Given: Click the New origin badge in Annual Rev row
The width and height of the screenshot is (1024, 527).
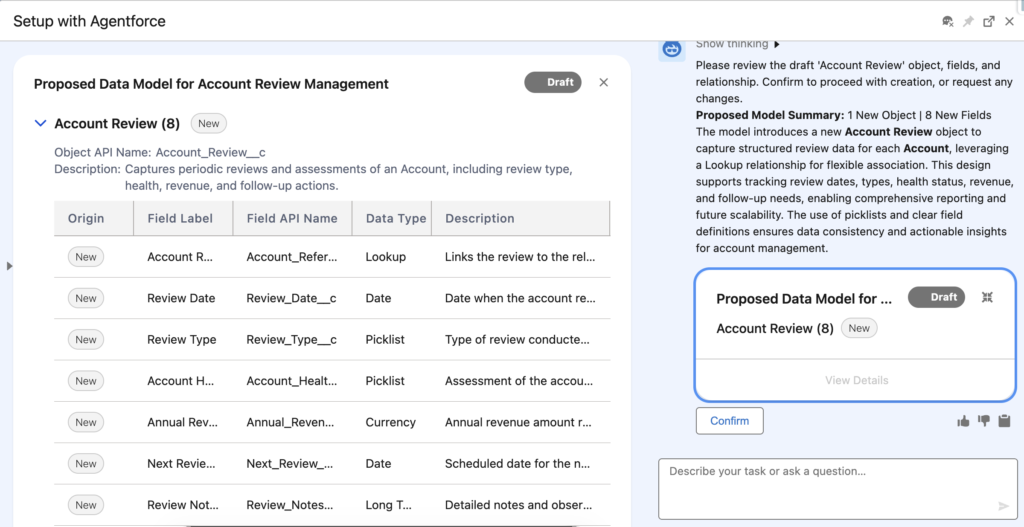Looking at the screenshot, I should tap(86, 423).
